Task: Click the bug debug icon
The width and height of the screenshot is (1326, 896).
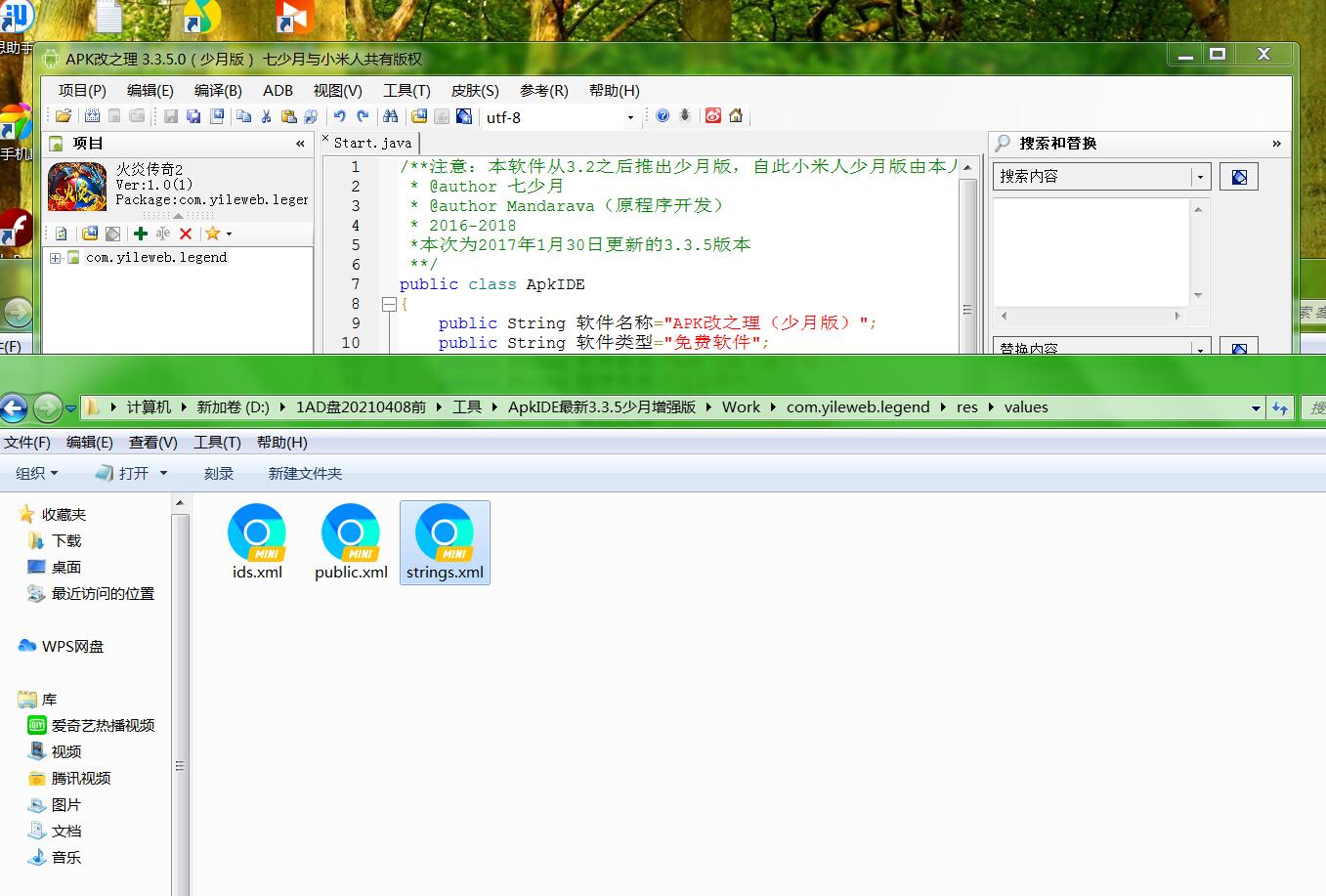Action: point(685,116)
